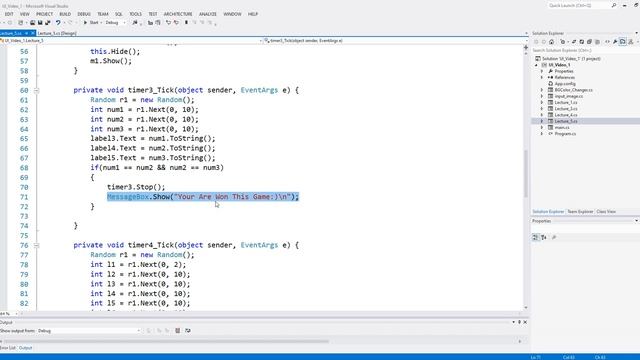Expand the BGColor_Changer.cs node
Viewport: 640px width, 360px height.
tap(542, 90)
